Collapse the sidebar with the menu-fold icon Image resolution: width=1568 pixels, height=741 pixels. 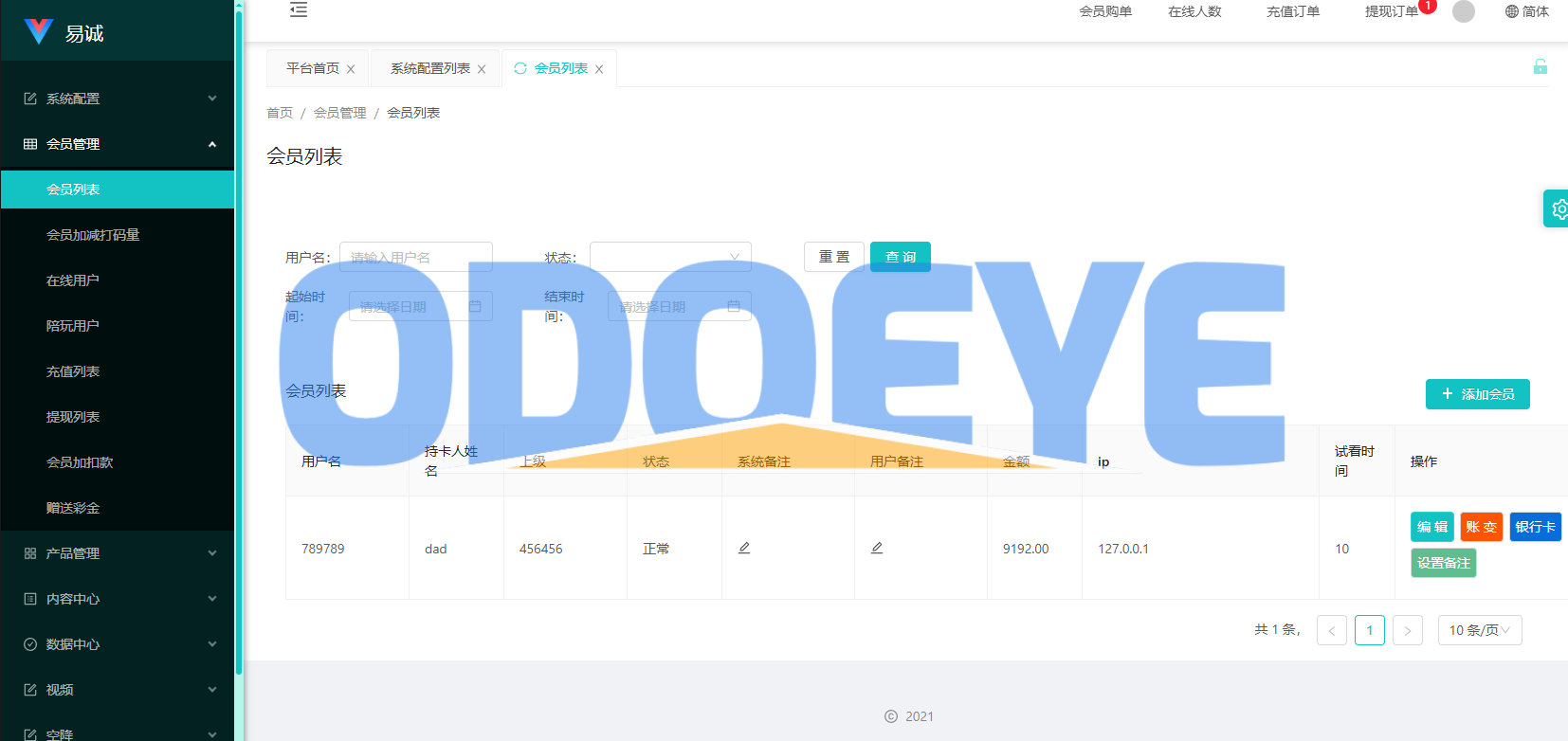pyautogui.click(x=299, y=10)
